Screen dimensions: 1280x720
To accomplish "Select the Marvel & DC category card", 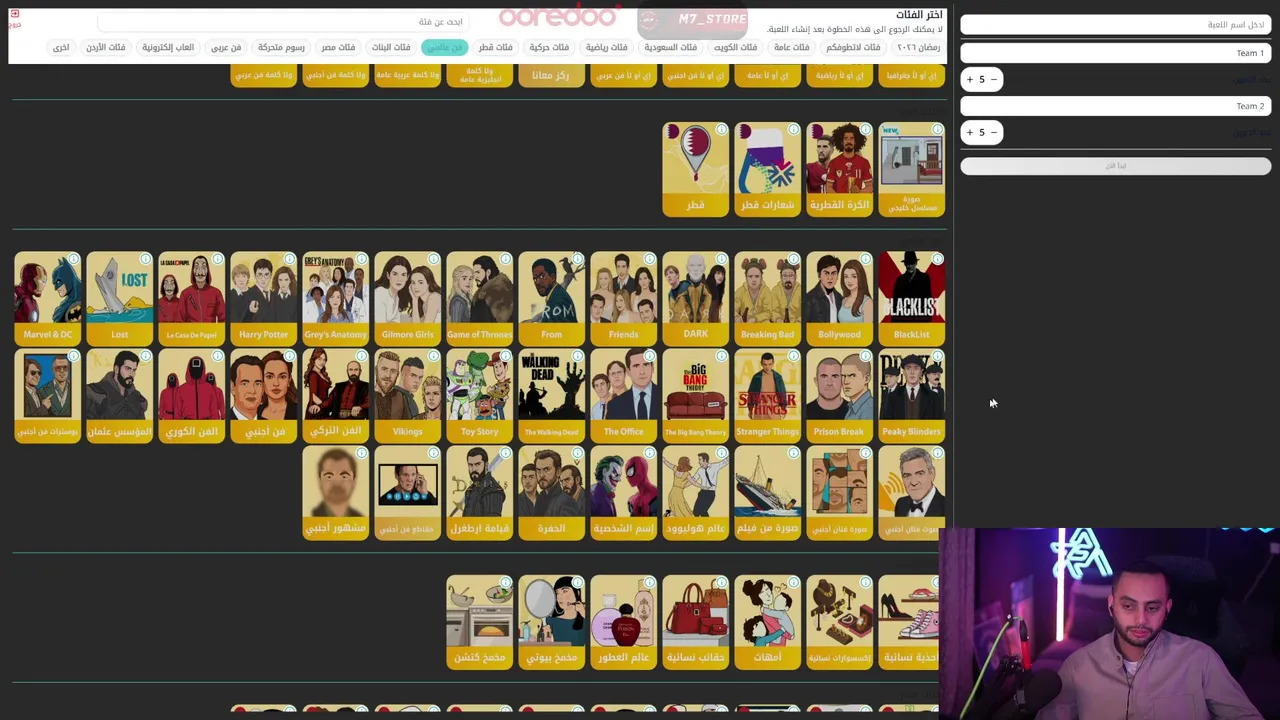I will tap(48, 298).
